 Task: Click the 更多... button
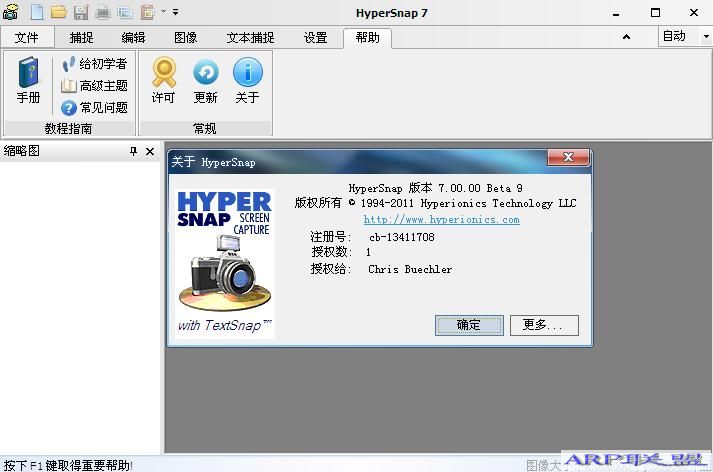point(544,325)
